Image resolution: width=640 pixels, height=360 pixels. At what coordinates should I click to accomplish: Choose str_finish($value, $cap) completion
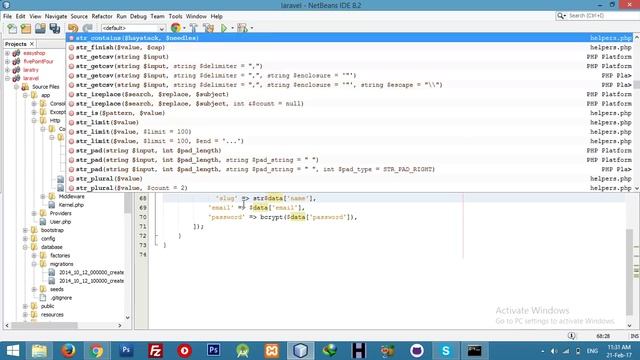click(x=350, y=47)
